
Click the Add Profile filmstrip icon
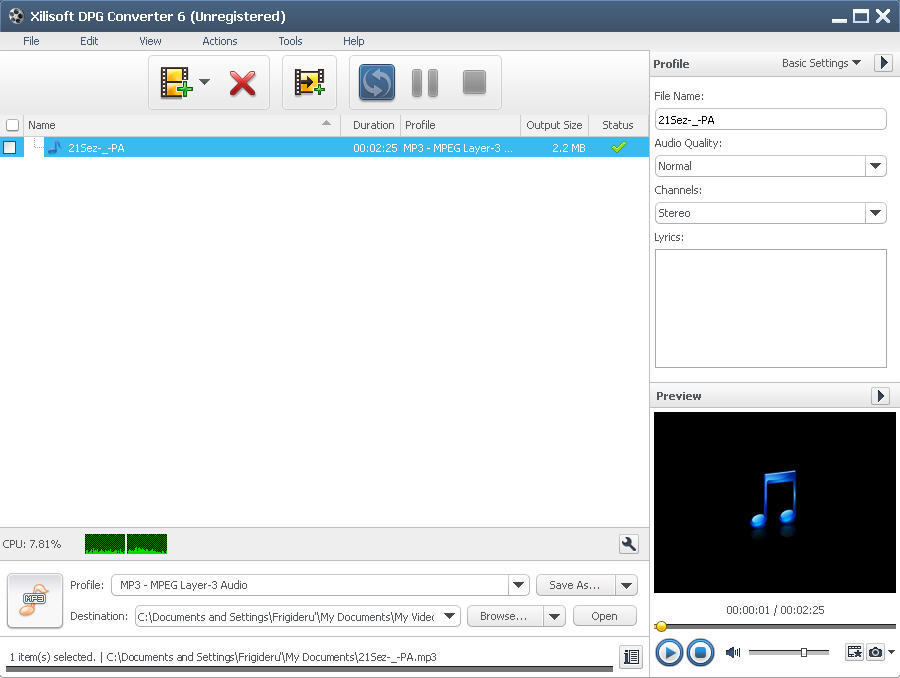(x=309, y=83)
